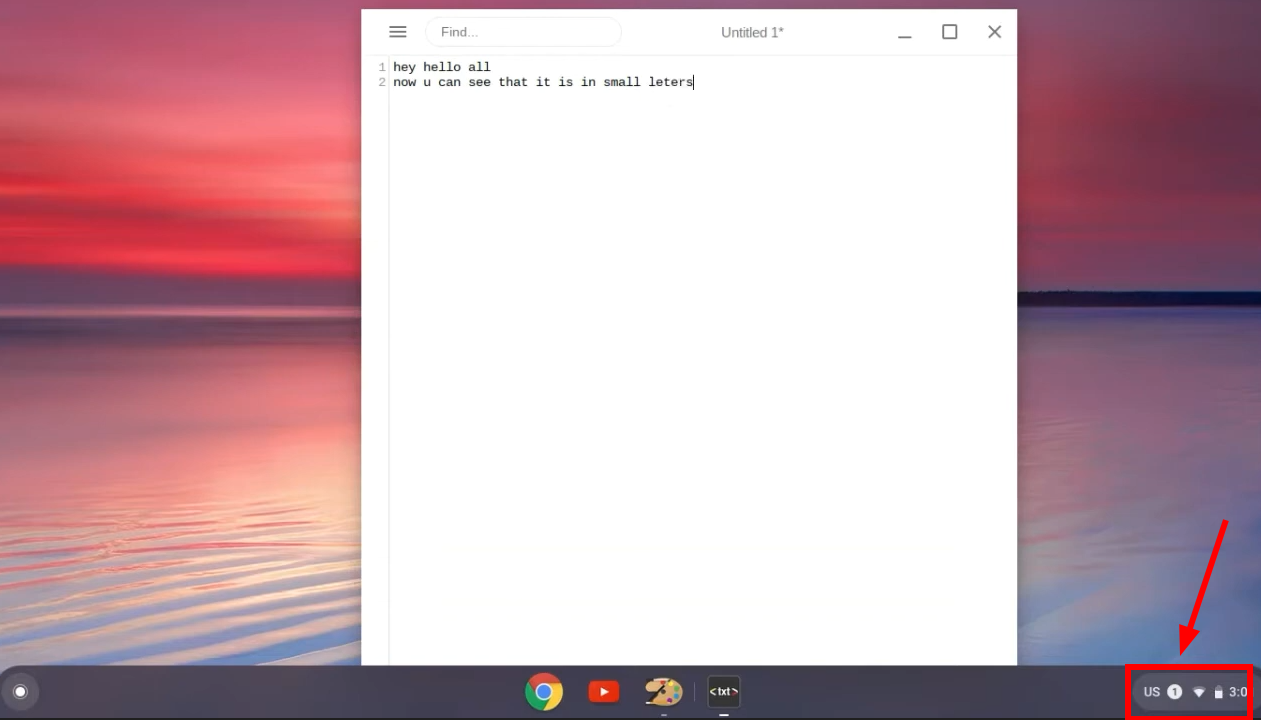Click the clock in the system tray
The image size is (1261, 720).
1240,691
